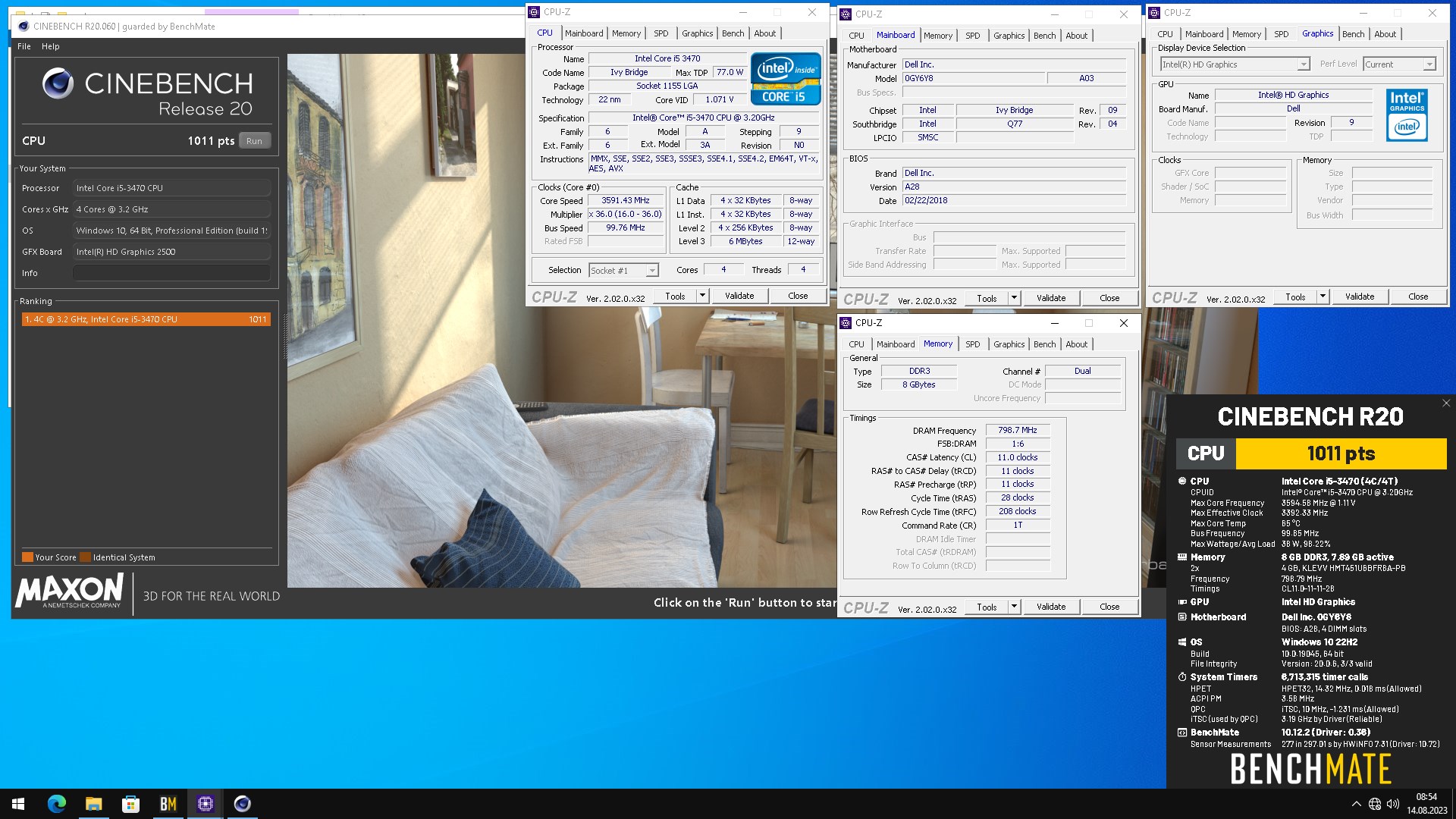The image size is (1456, 819).
Task: Switch to BenchMate taskbar icon
Action: [x=168, y=804]
